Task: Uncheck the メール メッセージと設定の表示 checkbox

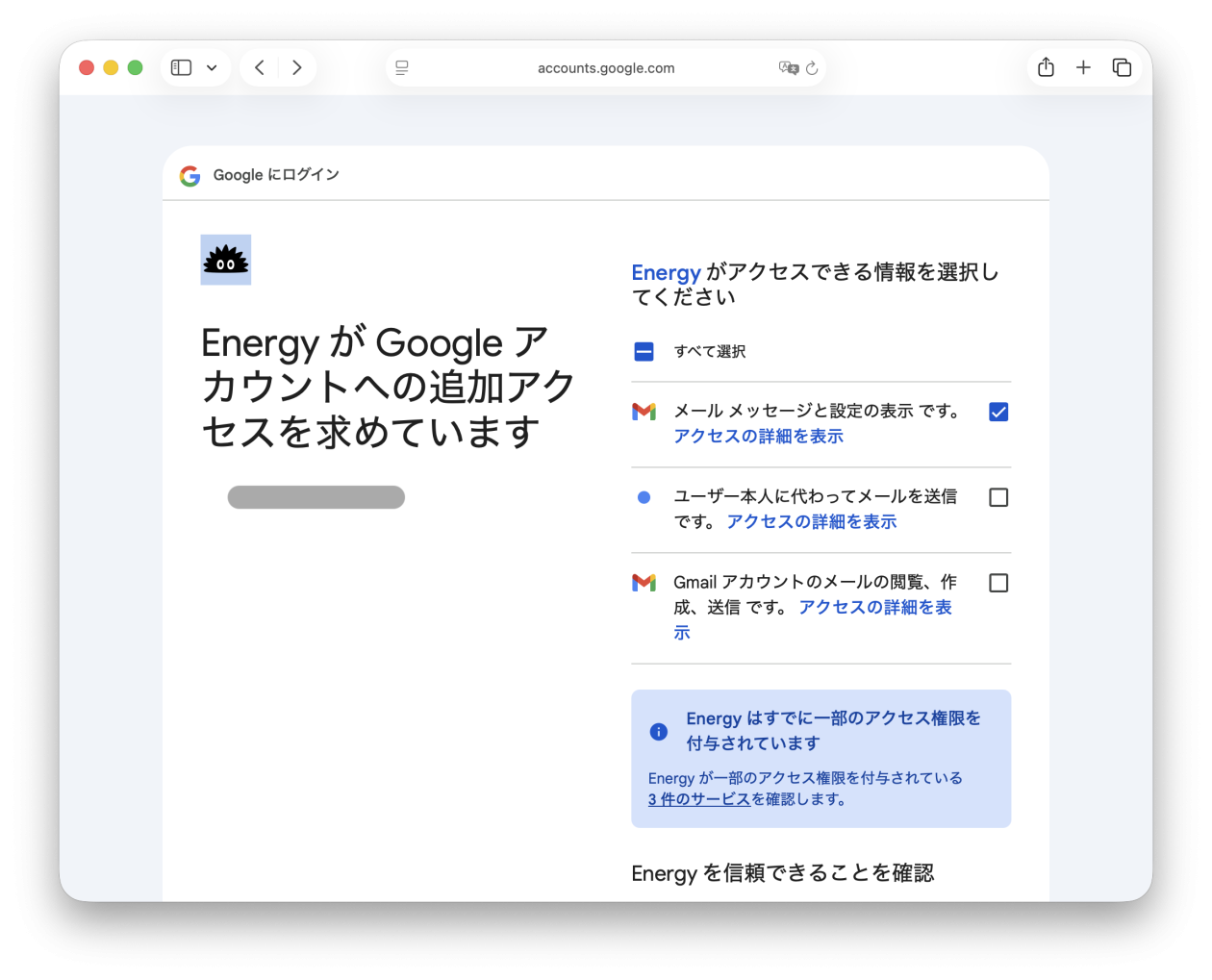Action: 998,412
